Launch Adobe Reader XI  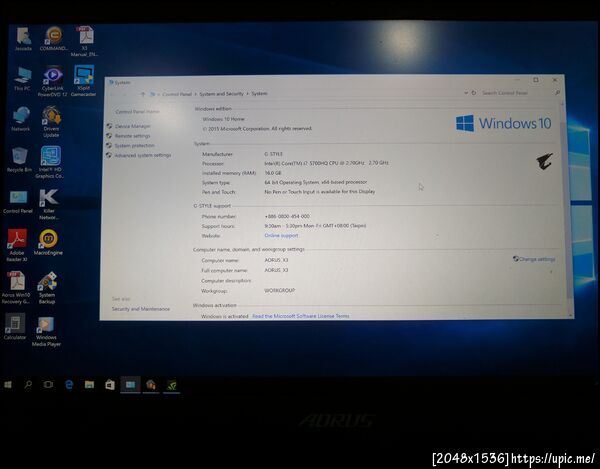(x=17, y=245)
